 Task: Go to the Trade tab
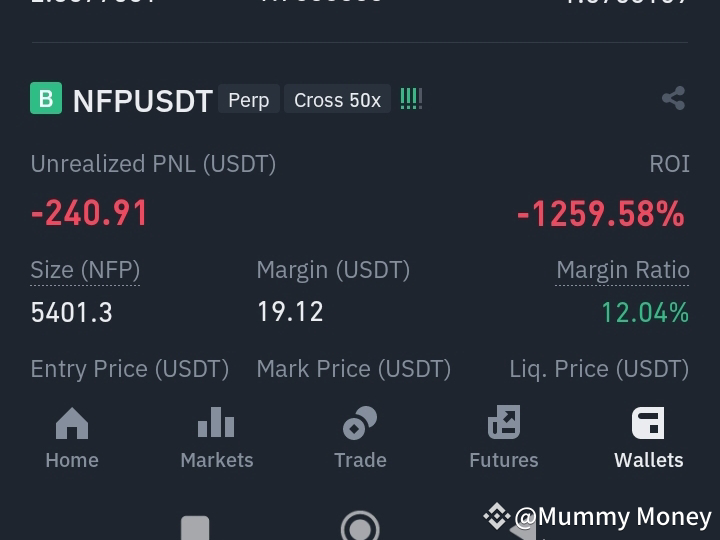(x=360, y=438)
